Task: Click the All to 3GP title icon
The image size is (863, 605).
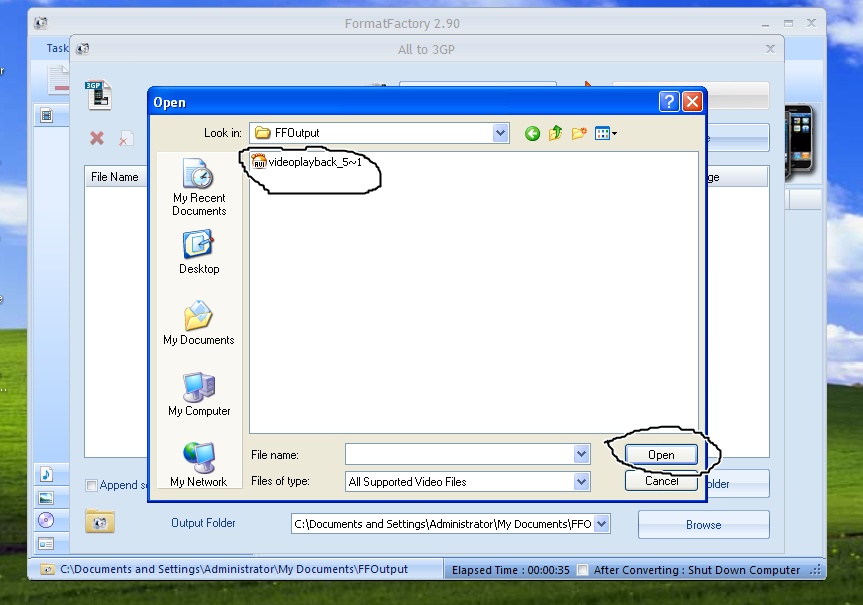Action: (83, 49)
